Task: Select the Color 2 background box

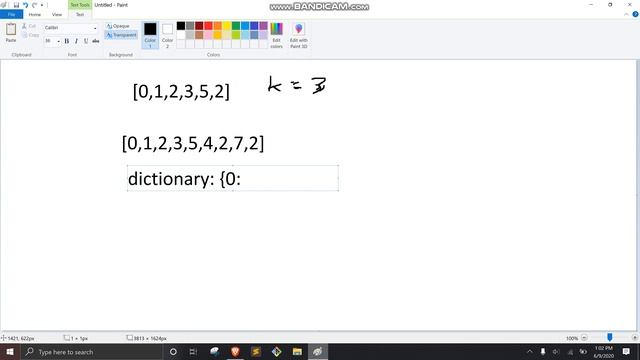Action: 167,35
